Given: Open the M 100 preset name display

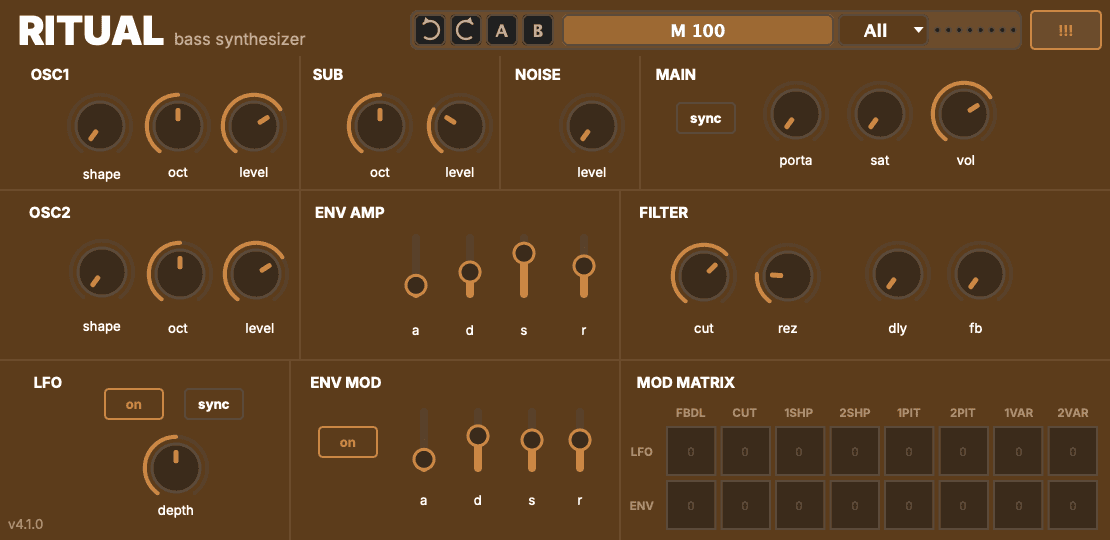Looking at the screenshot, I should [x=697, y=30].
